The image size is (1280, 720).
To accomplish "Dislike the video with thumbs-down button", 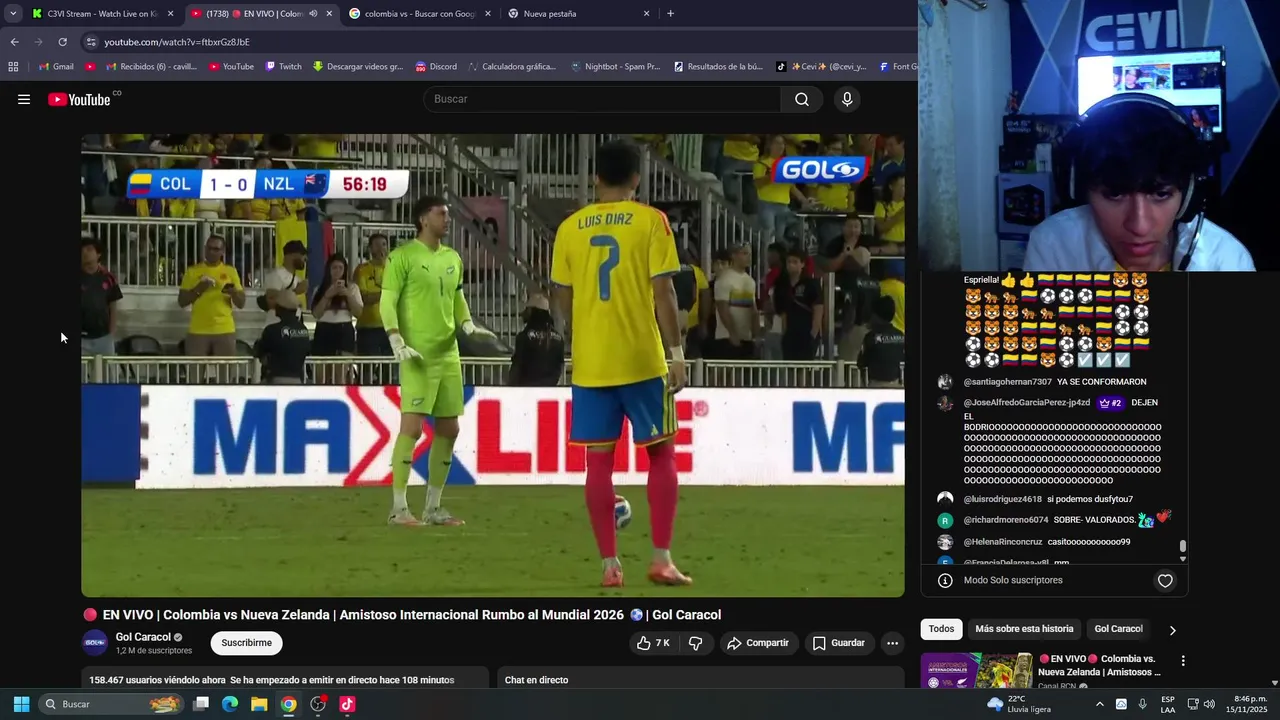I will tap(696, 643).
